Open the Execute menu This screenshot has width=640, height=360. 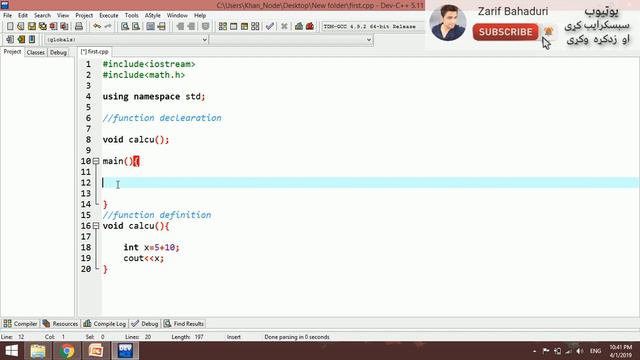pyautogui.click(x=109, y=15)
